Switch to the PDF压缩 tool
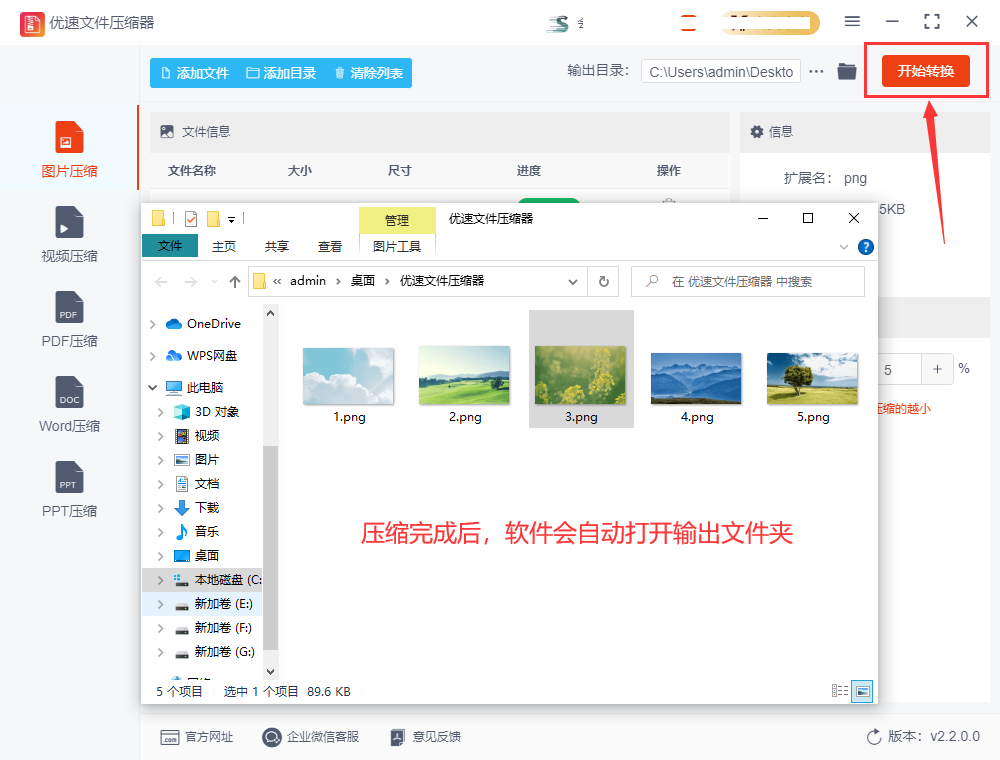 pos(69,307)
